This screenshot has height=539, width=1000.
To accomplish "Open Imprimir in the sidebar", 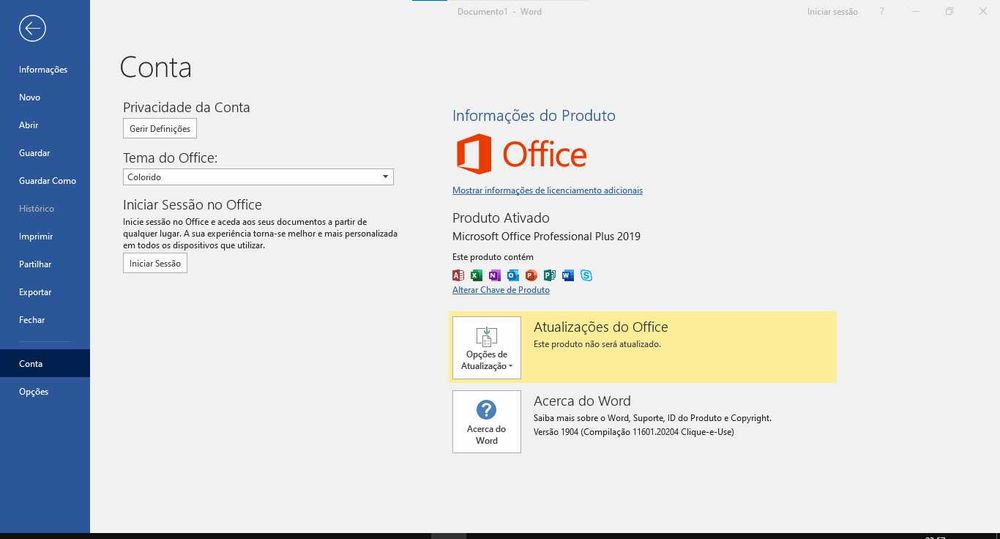I will coord(45,236).
